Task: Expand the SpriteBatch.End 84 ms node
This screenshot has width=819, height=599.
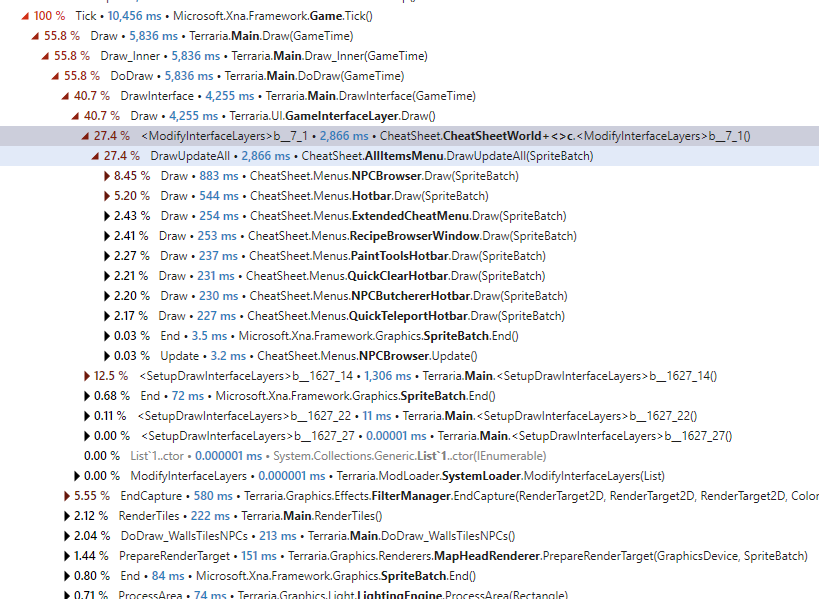Action: [x=67, y=576]
